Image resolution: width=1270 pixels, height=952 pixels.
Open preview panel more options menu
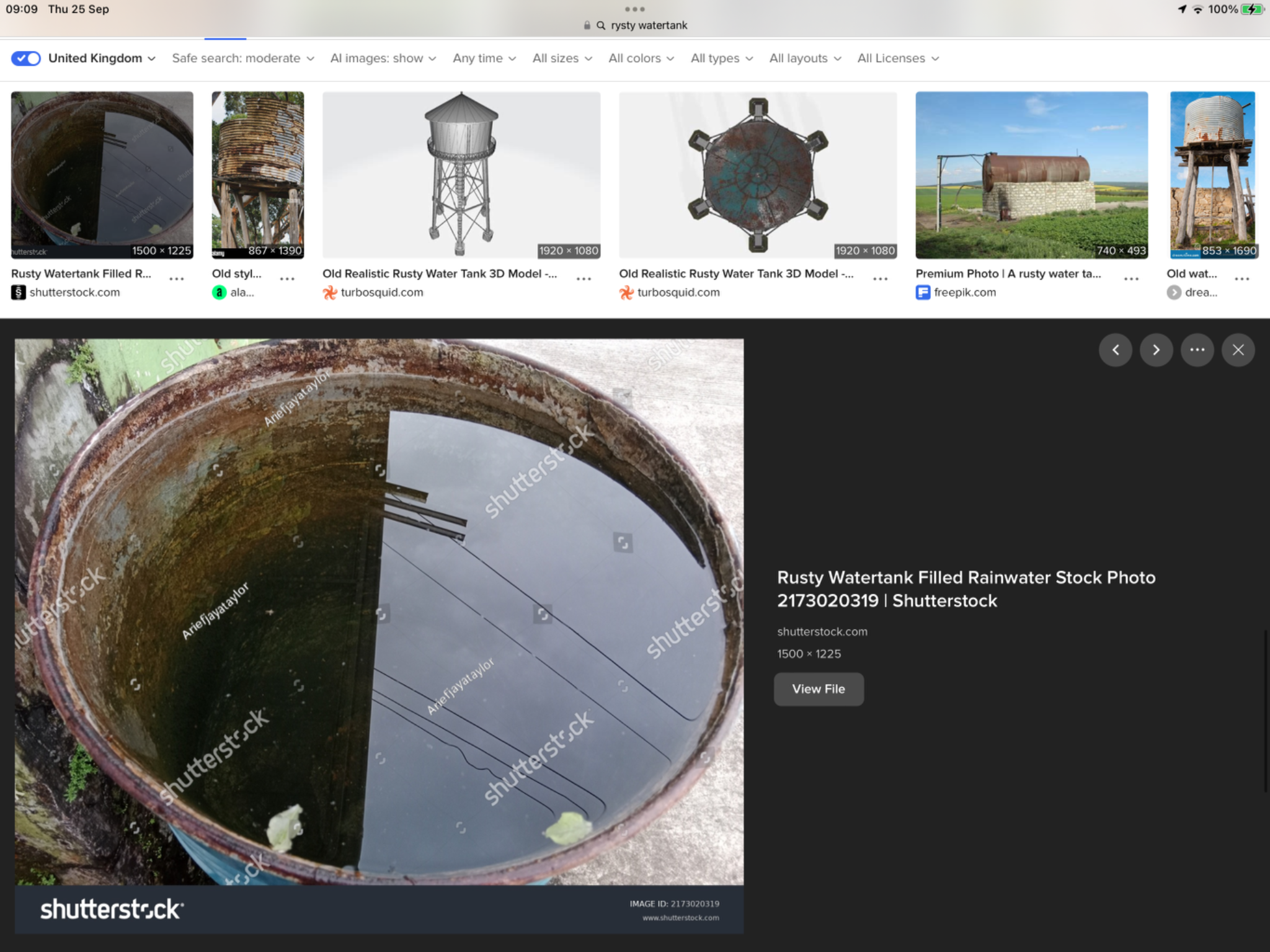(x=1197, y=350)
